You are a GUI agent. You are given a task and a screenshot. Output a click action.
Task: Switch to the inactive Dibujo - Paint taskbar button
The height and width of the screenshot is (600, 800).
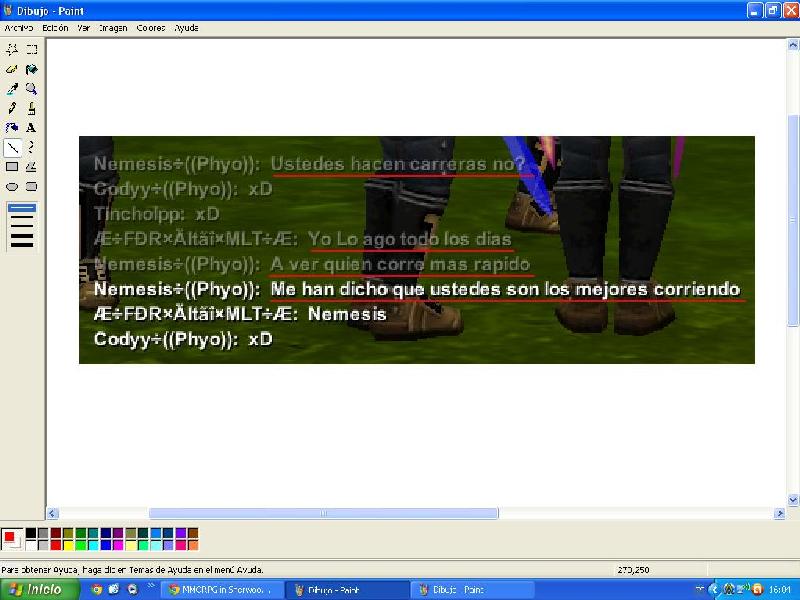[472, 589]
